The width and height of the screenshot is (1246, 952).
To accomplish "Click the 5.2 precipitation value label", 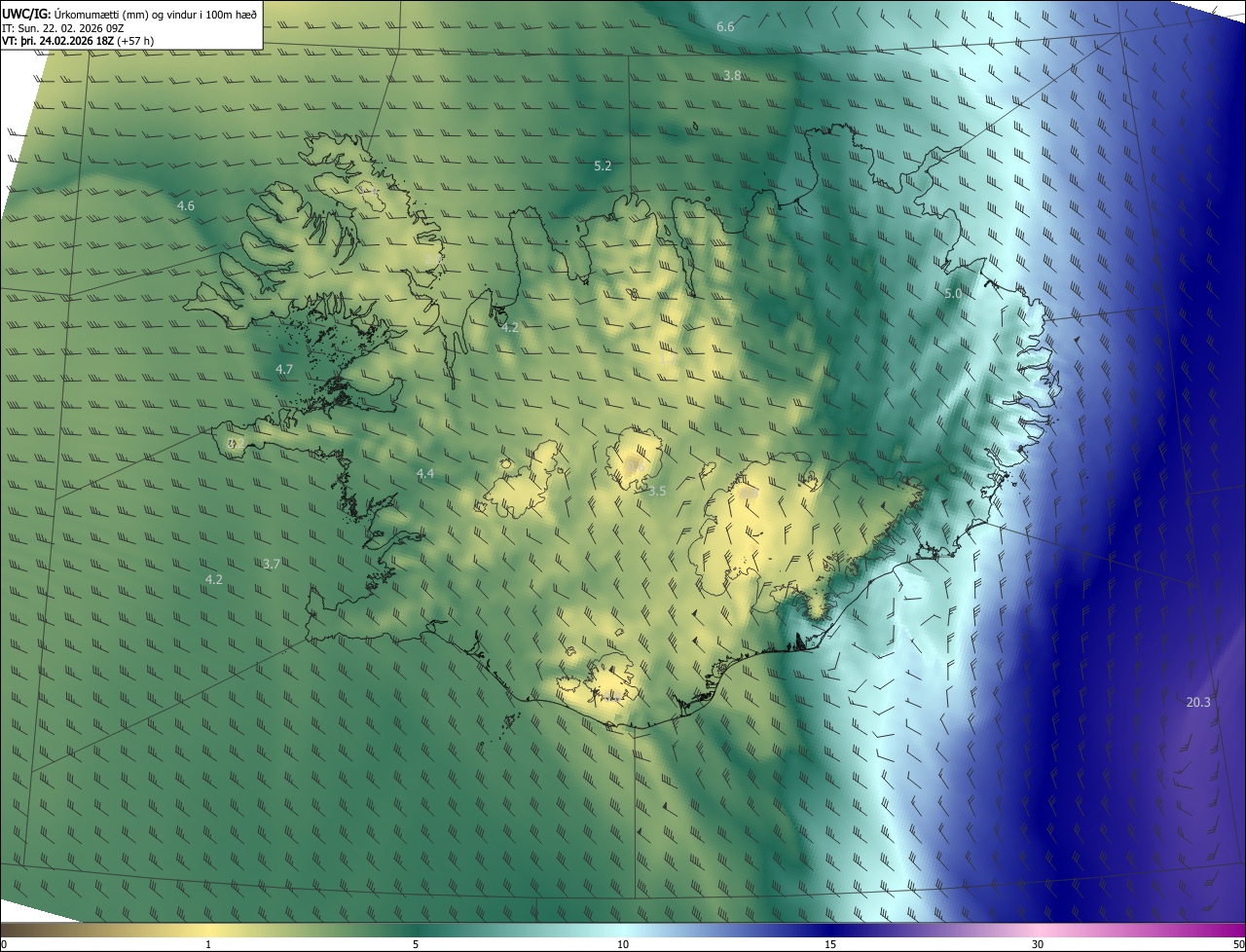I will pos(603,165).
